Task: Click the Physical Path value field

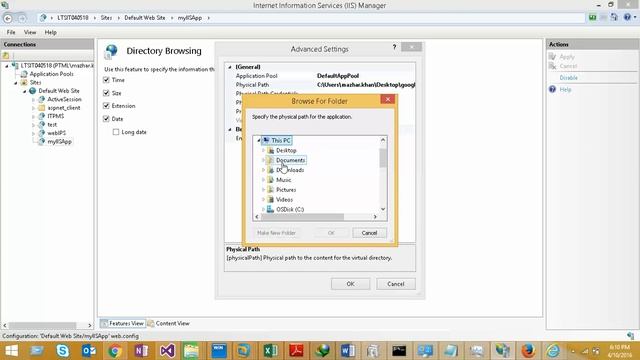Action: point(366,85)
